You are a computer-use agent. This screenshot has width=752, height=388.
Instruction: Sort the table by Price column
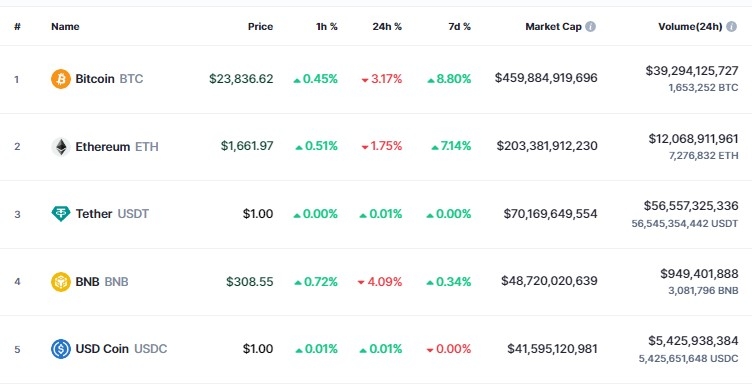pyautogui.click(x=260, y=26)
